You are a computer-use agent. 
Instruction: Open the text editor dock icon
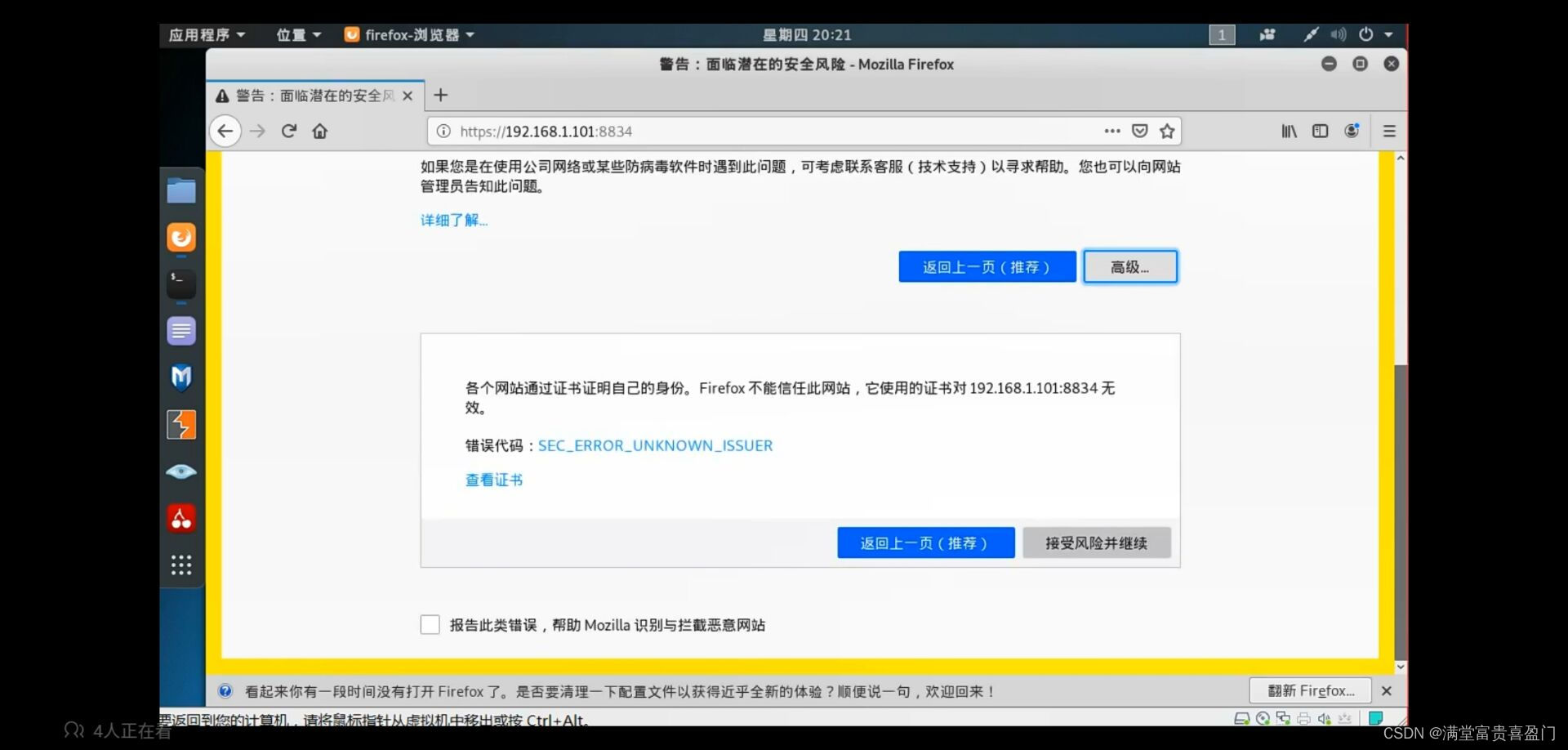pyautogui.click(x=181, y=331)
